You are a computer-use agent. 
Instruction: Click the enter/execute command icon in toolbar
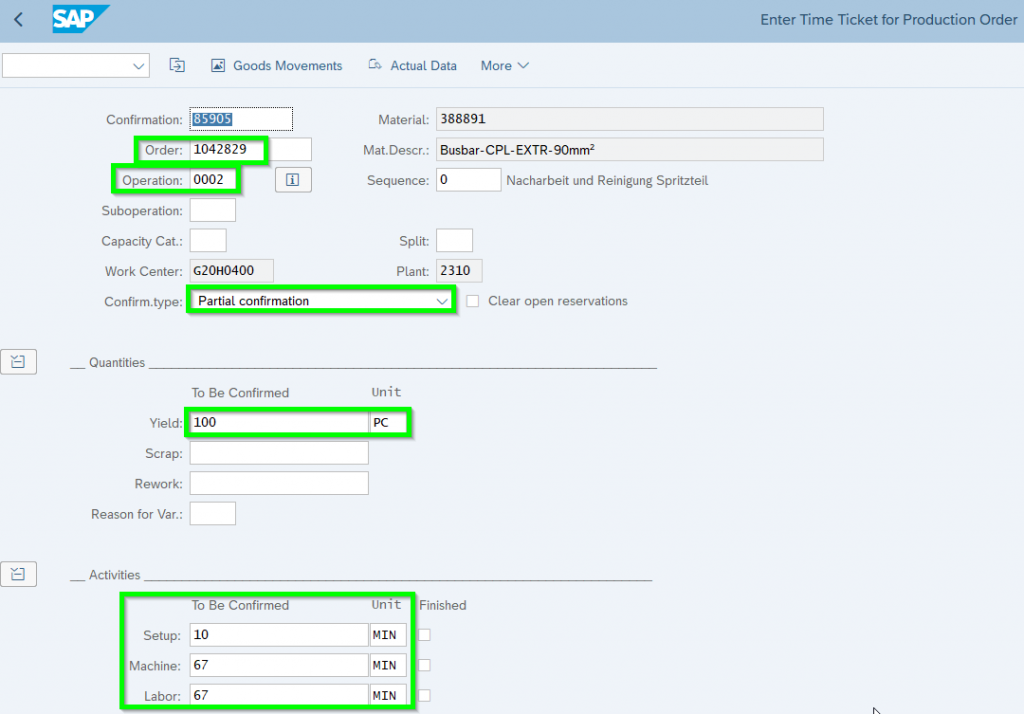click(x=177, y=65)
